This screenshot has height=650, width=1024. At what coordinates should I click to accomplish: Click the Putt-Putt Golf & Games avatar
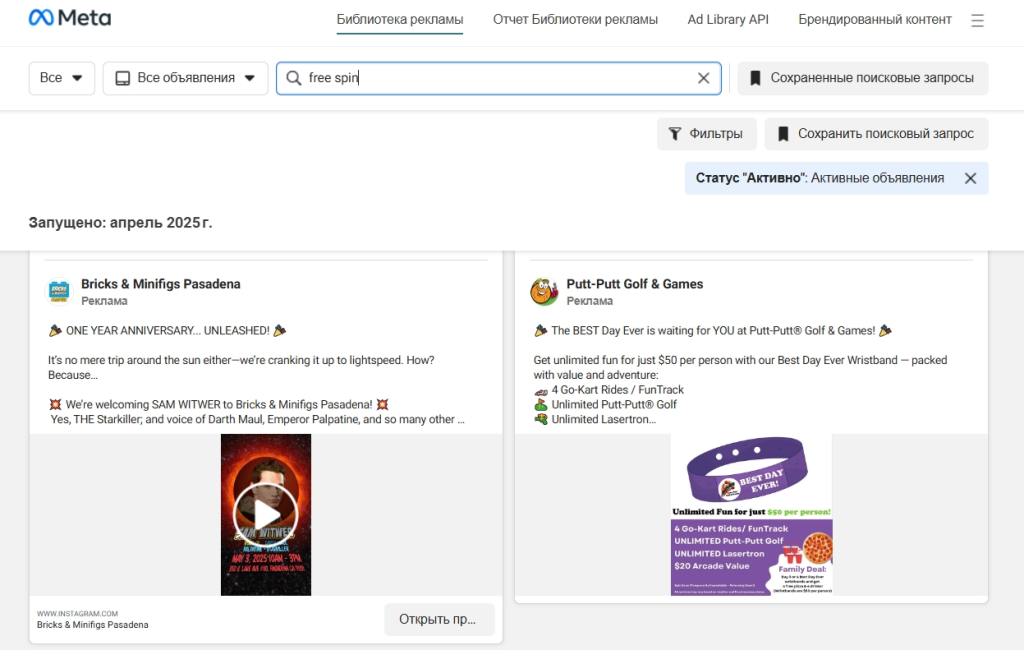[x=544, y=291]
